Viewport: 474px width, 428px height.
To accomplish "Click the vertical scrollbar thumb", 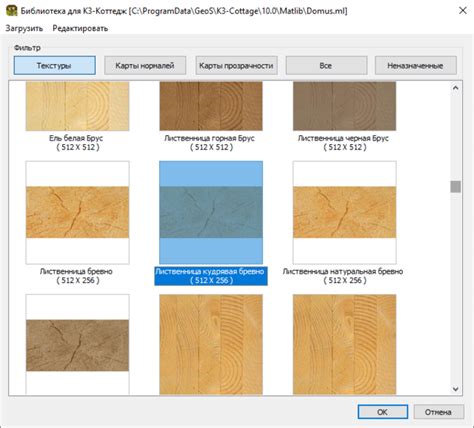I will 455,187.
